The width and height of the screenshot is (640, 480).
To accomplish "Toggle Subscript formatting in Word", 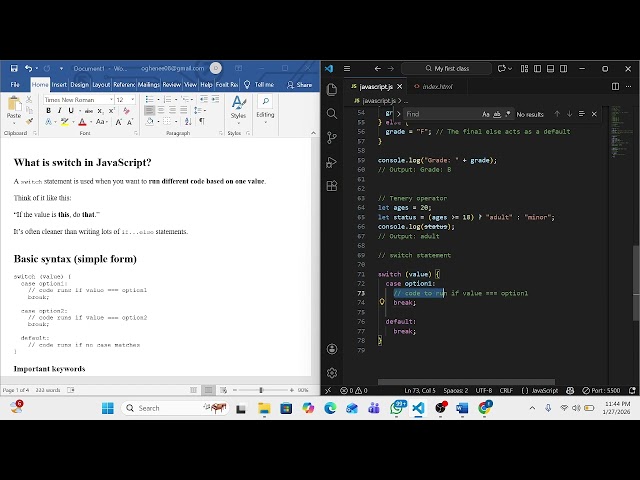I will point(100,111).
